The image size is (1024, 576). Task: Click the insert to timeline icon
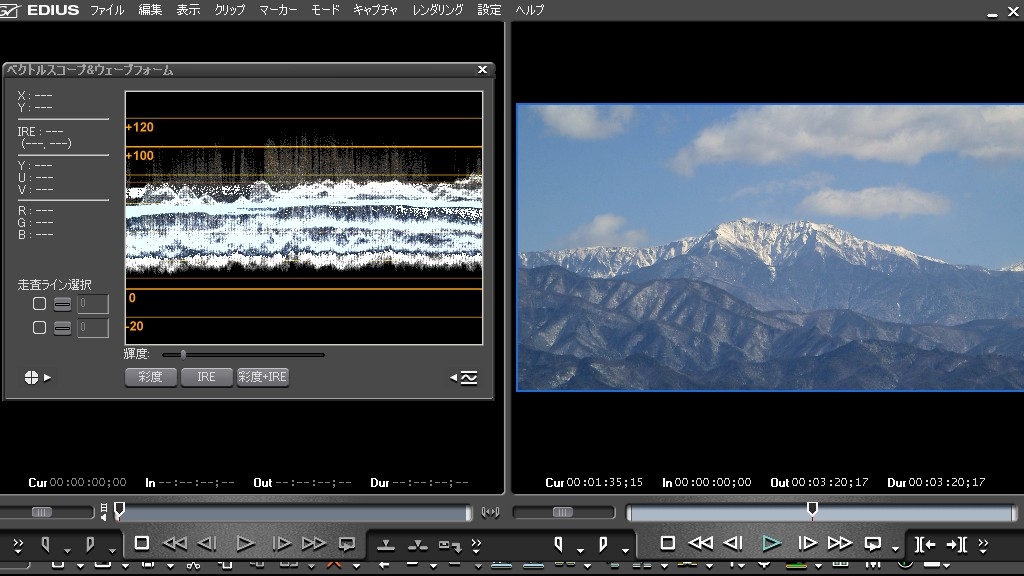[x=386, y=544]
